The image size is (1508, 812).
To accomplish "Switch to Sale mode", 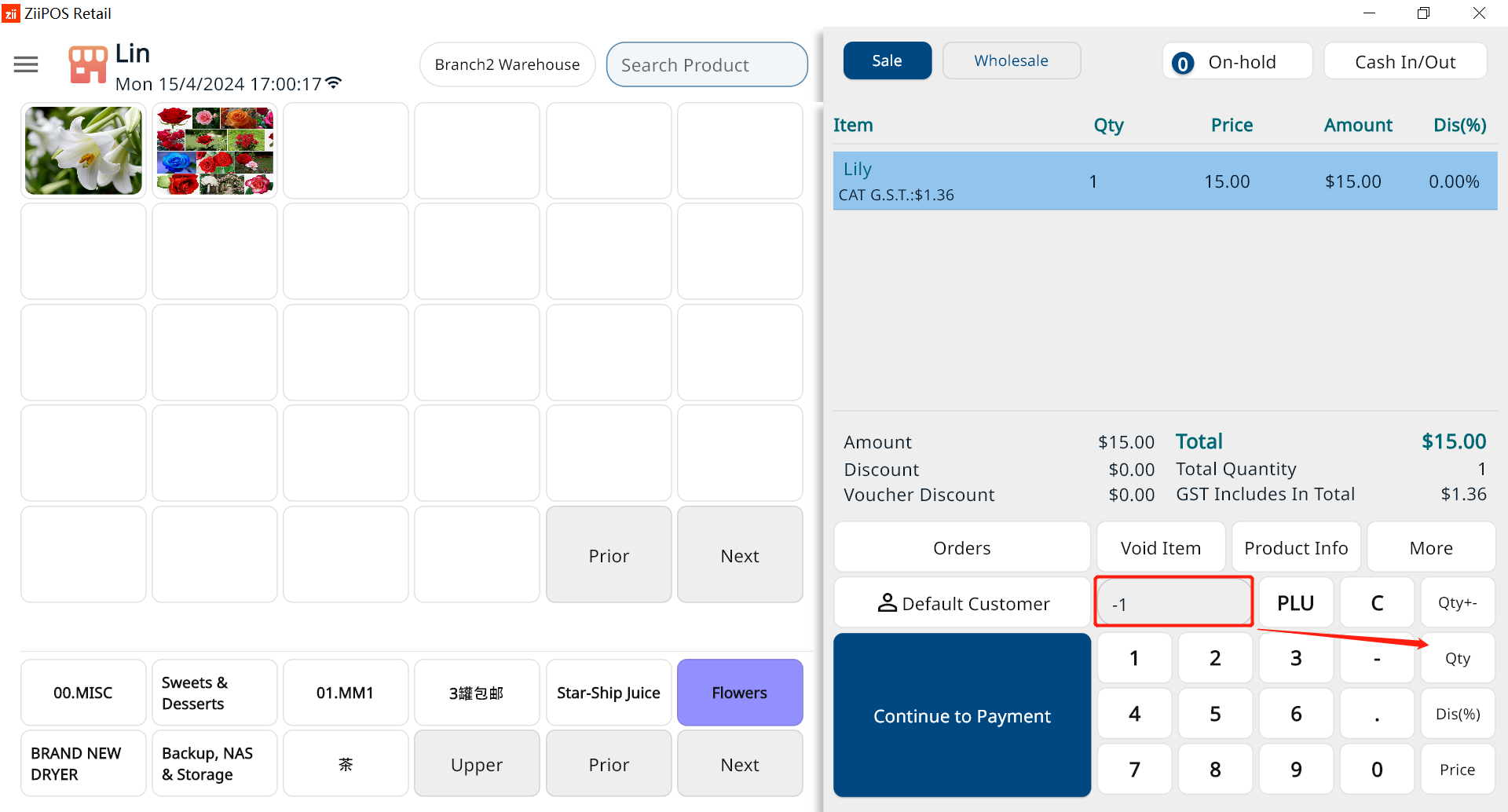I will 888,60.
